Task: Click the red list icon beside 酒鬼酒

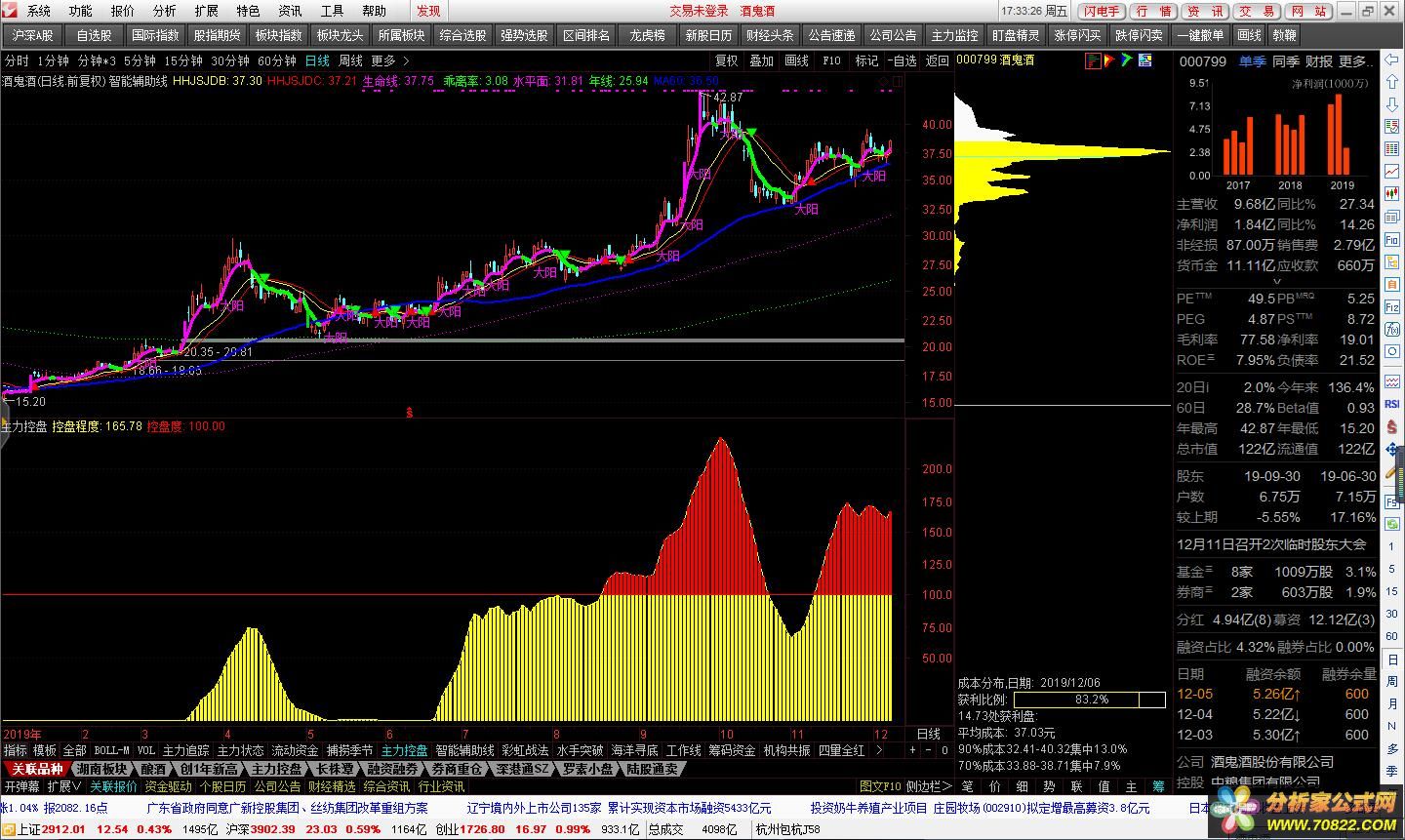Action: click(1094, 60)
